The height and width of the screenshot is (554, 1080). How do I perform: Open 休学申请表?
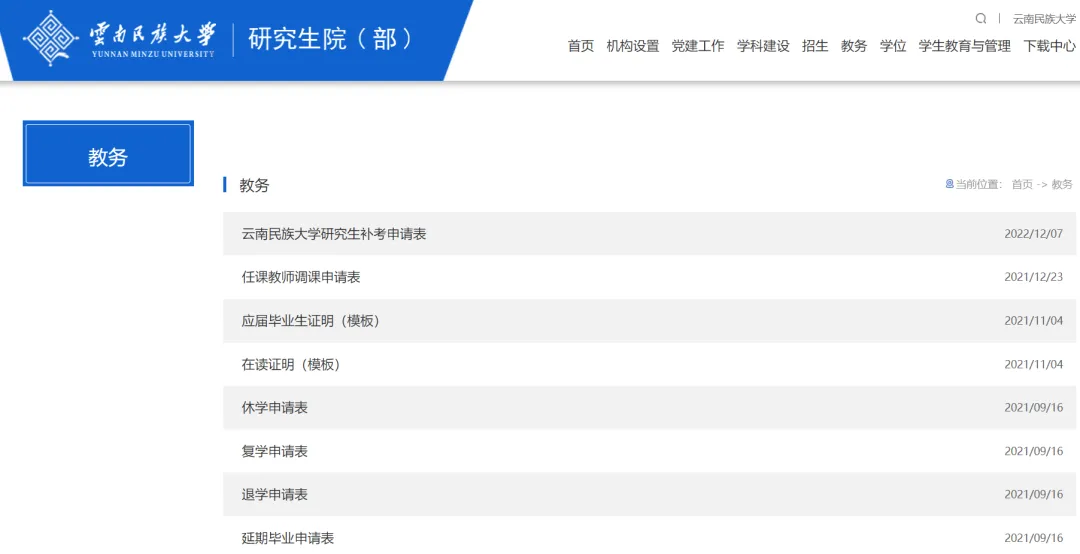(275, 407)
